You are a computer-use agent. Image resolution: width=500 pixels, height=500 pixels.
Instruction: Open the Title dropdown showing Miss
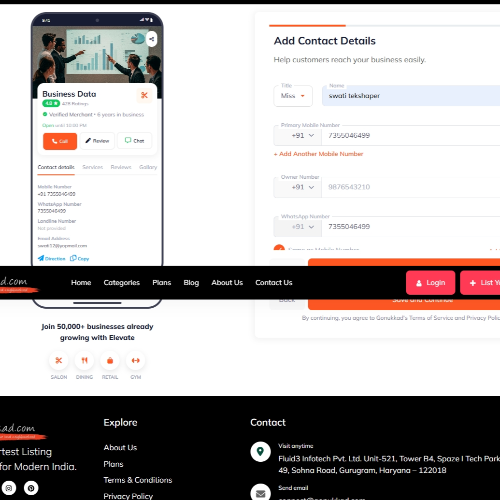click(293, 96)
